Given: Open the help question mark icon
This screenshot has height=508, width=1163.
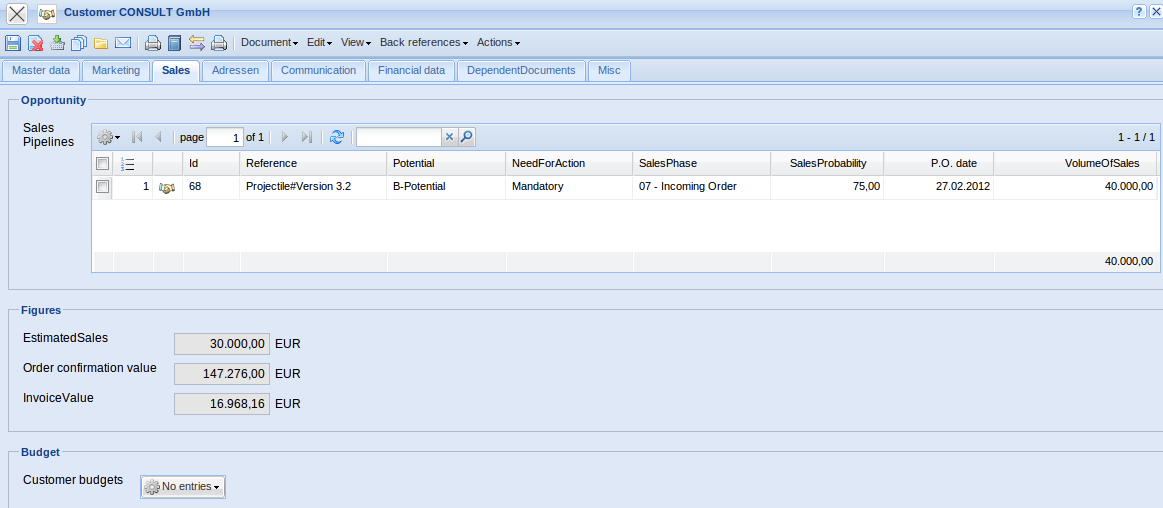Looking at the screenshot, I should click(1139, 11).
